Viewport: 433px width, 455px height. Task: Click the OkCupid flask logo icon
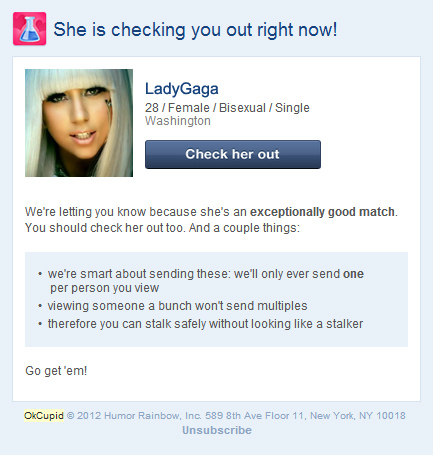[29, 29]
